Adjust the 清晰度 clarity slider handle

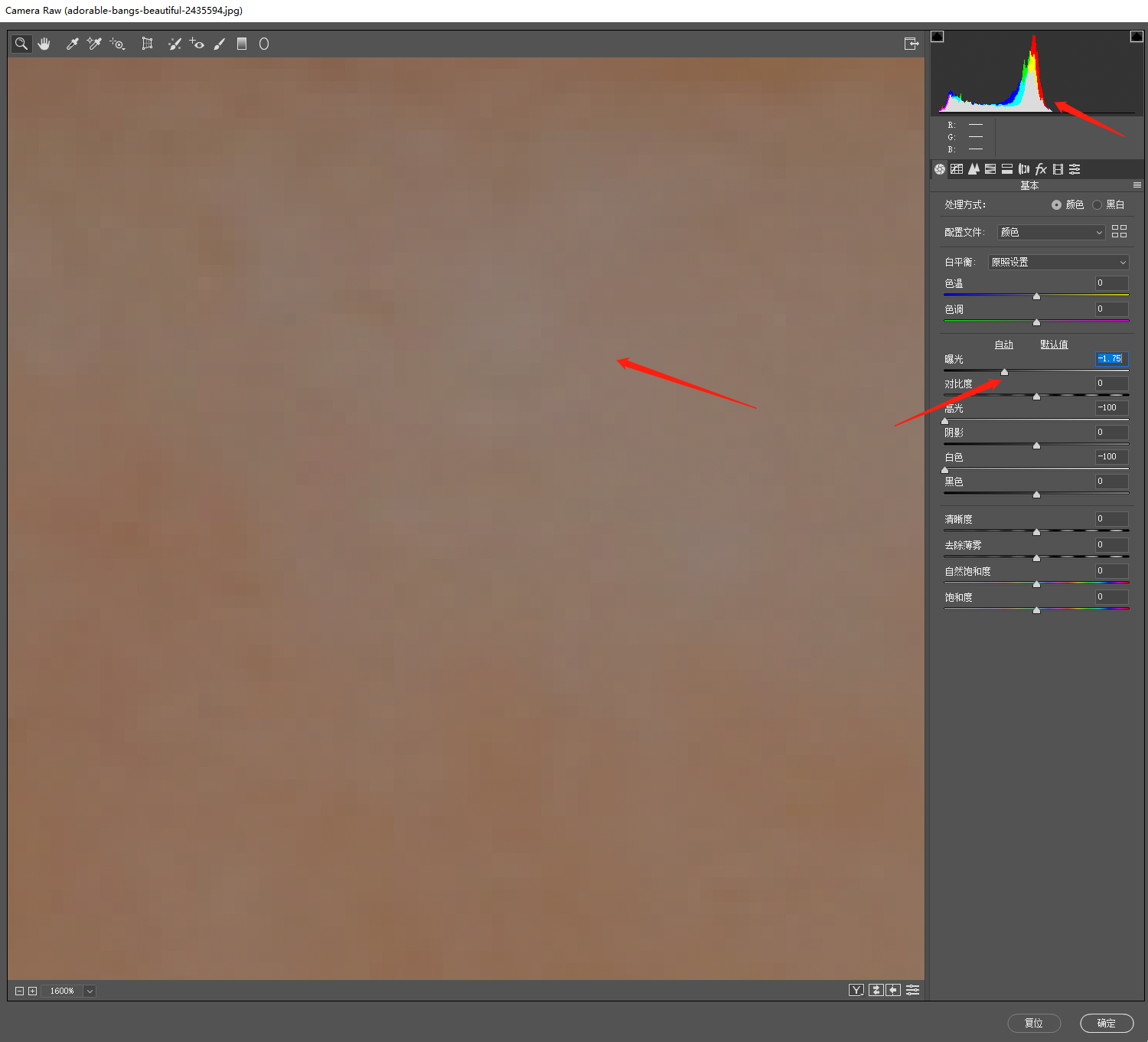tap(1036, 532)
